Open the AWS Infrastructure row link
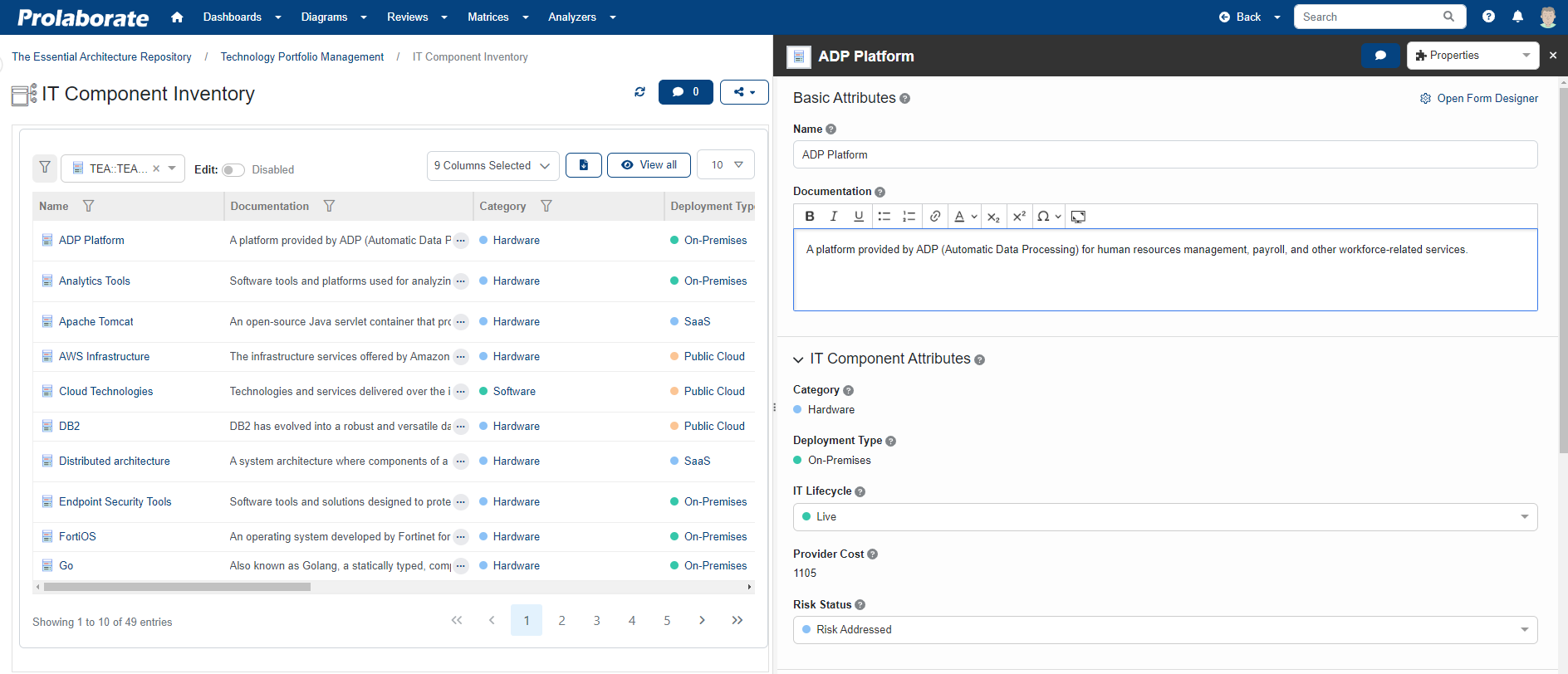Viewport: 1568px width, 674px height. pos(105,357)
